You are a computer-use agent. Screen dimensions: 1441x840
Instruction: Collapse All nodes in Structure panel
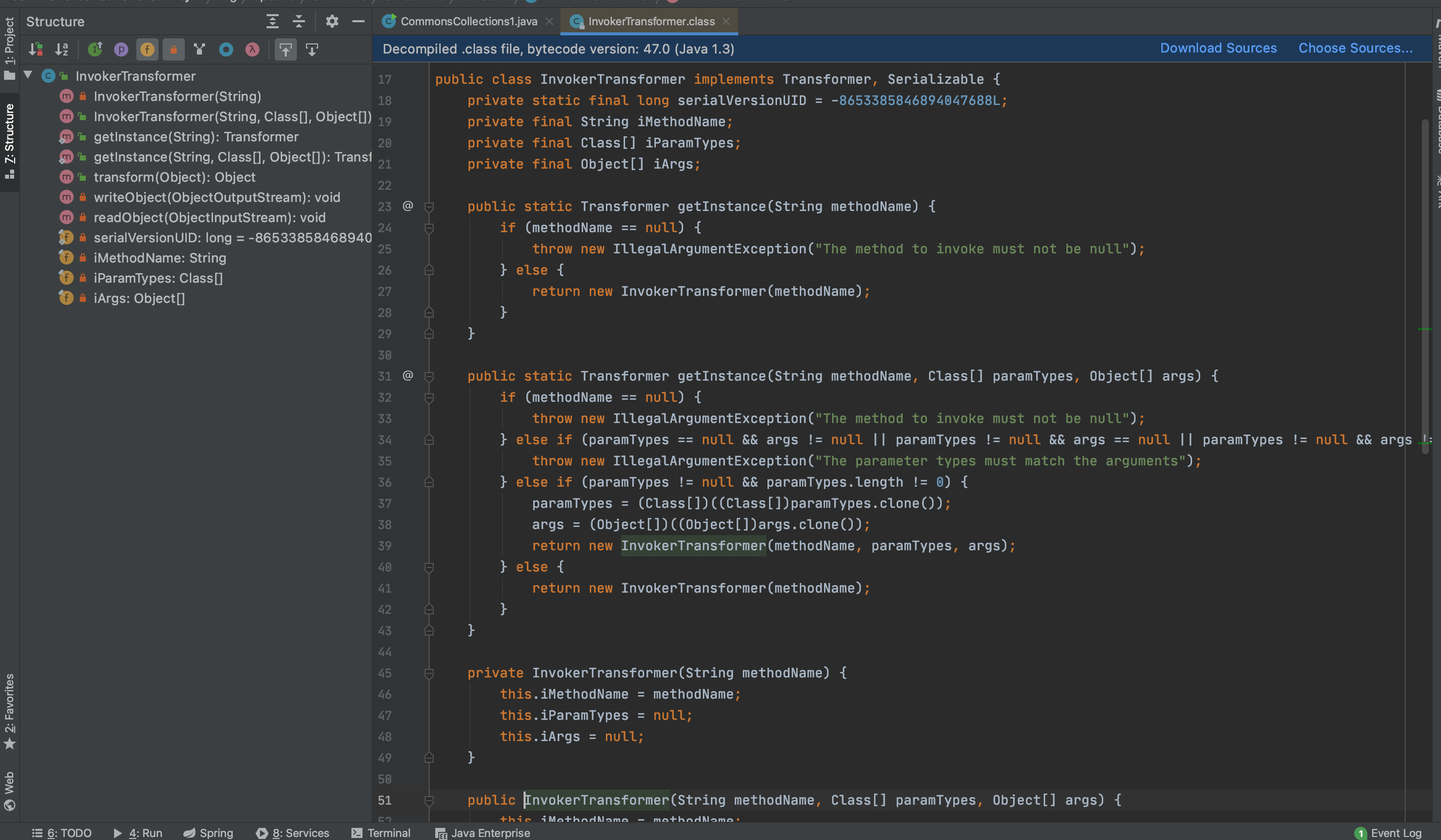pyautogui.click(x=298, y=22)
